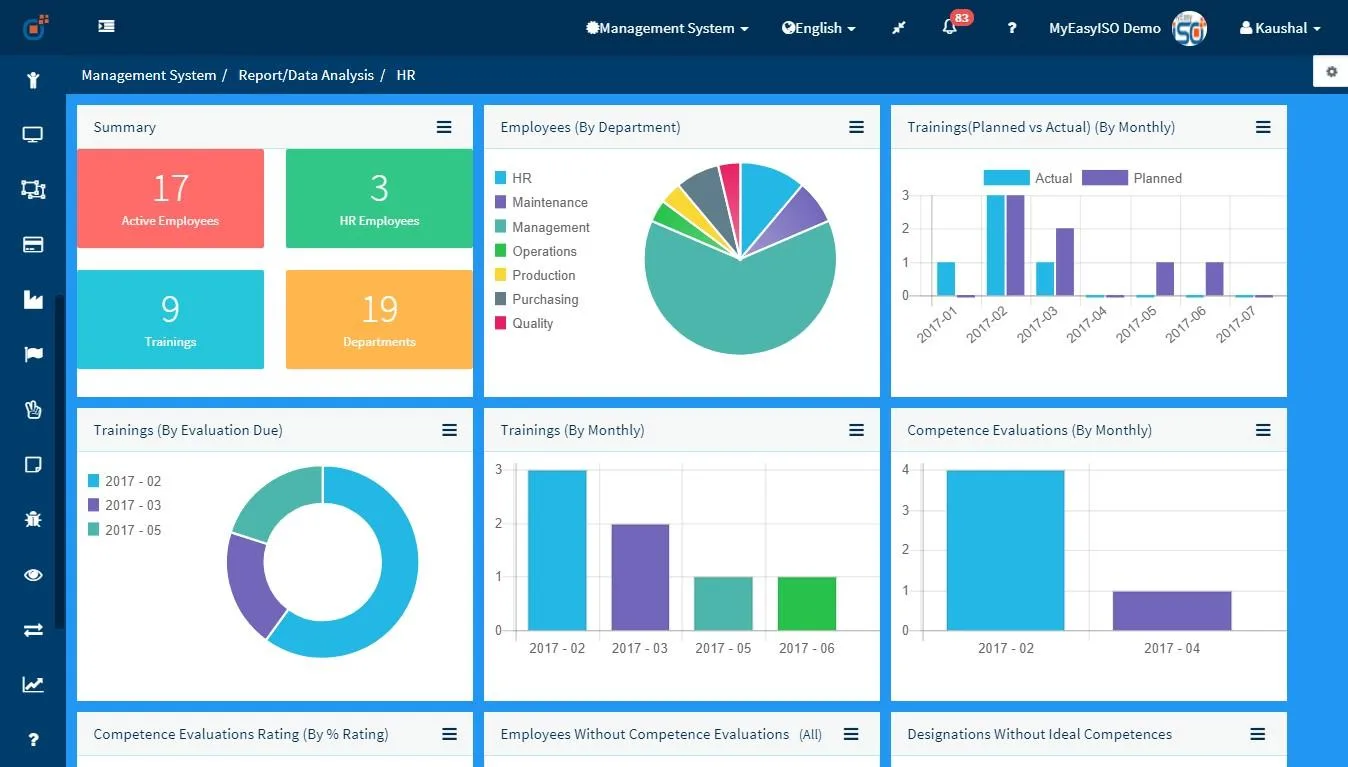1348x767 pixels.
Task: Open the bug icon in sidebar
Action: point(33,519)
